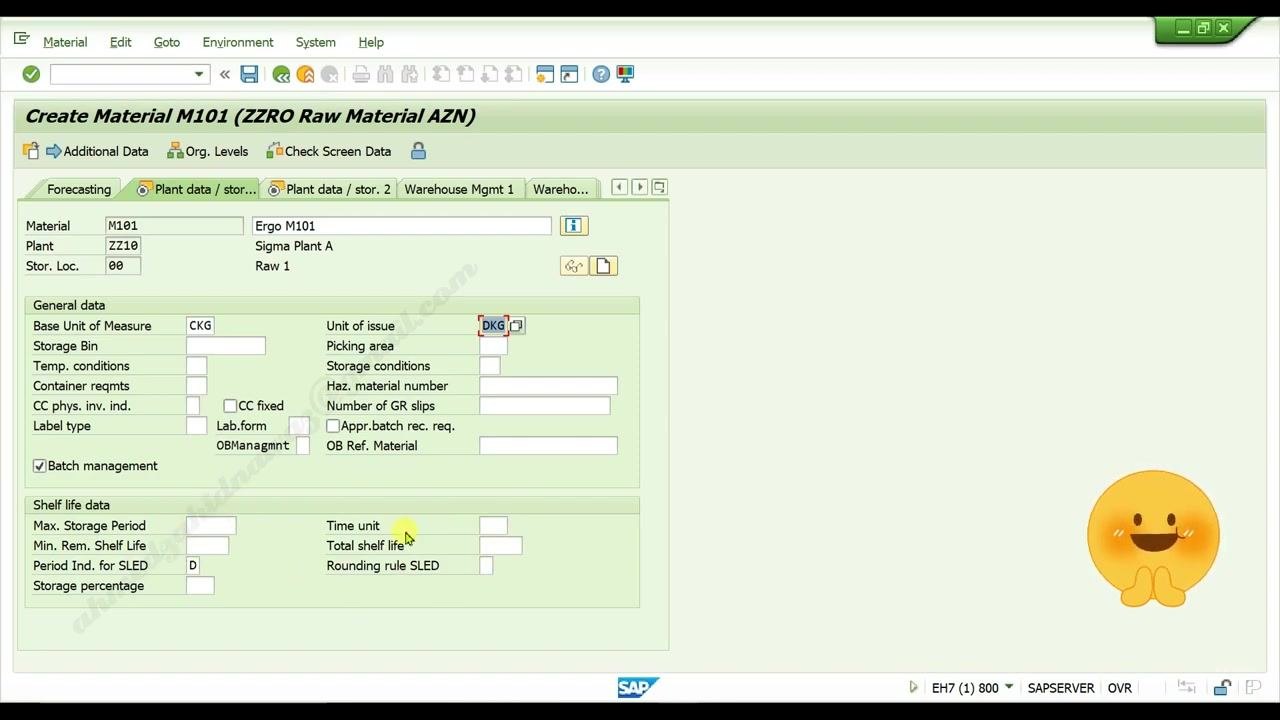Click the green Enter checkmark icon
The height and width of the screenshot is (720, 1280).
point(31,74)
